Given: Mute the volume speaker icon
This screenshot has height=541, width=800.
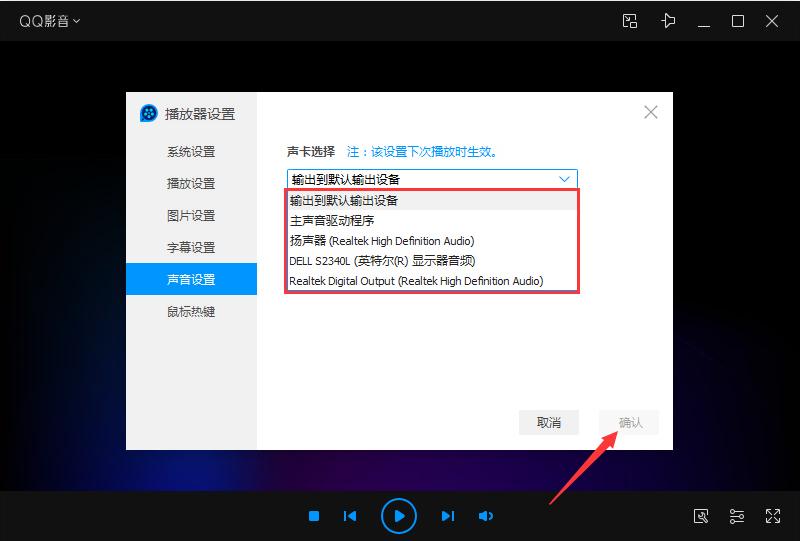Looking at the screenshot, I should coord(486,516).
